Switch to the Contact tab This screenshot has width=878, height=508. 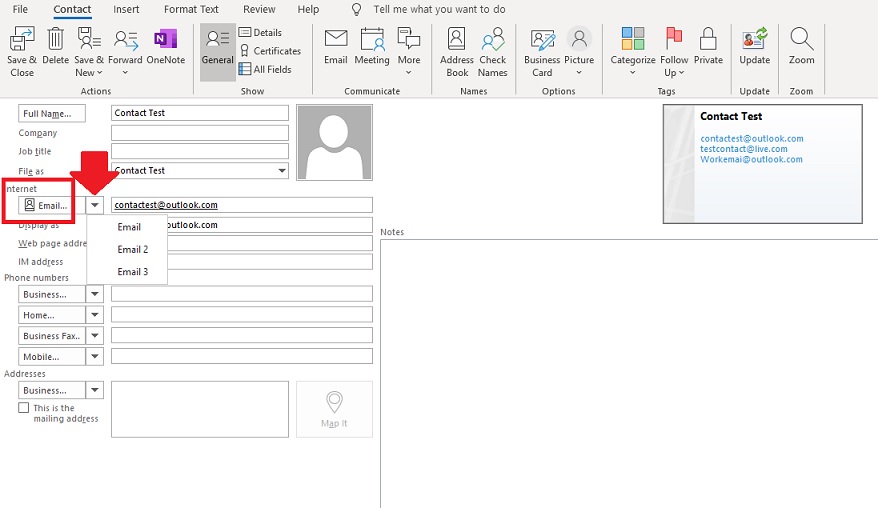[x=72, y=10]
